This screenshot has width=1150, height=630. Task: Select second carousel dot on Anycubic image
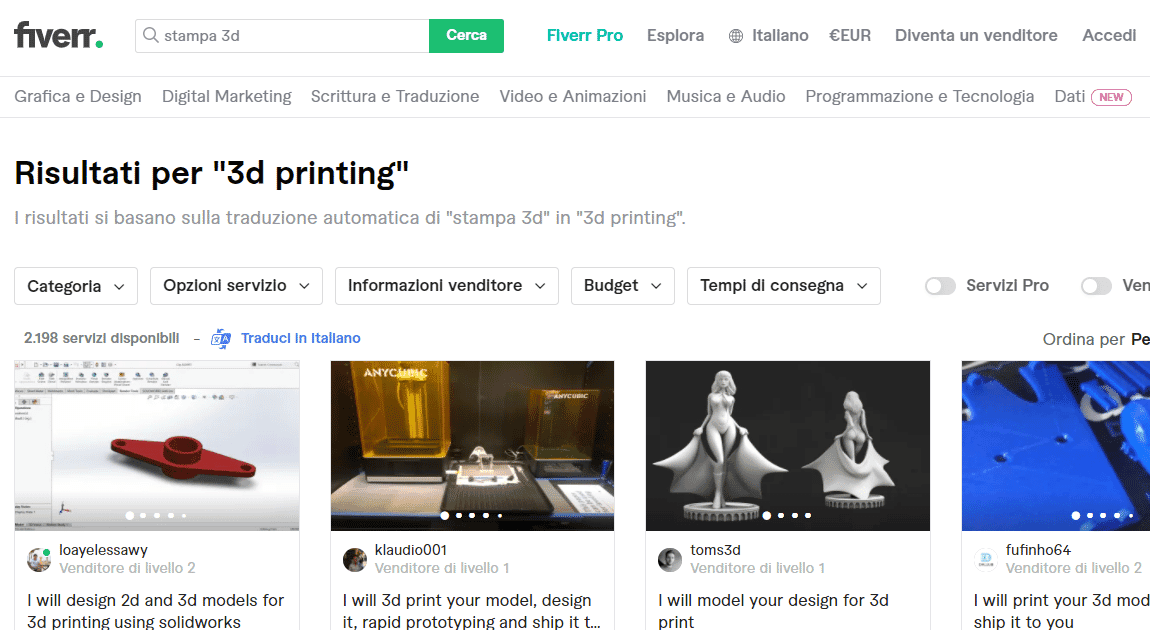[458, 516]
